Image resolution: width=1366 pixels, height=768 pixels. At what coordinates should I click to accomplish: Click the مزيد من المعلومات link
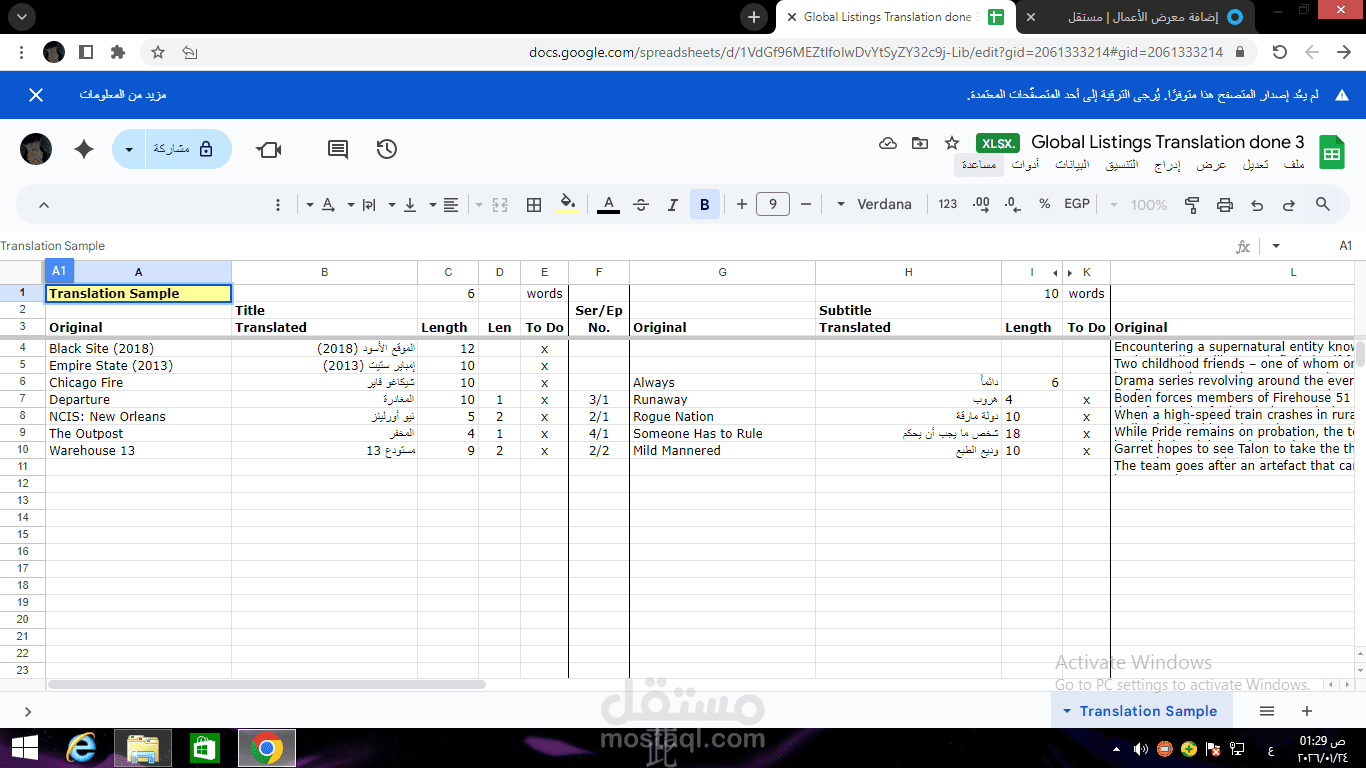coord(123,95)
